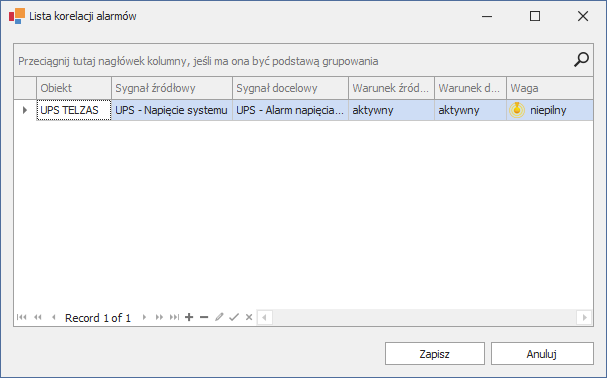This screenshot has height=378, width=607.
Task: Expand the UPS TELZAS row indicator arrow
Action: 25,110
